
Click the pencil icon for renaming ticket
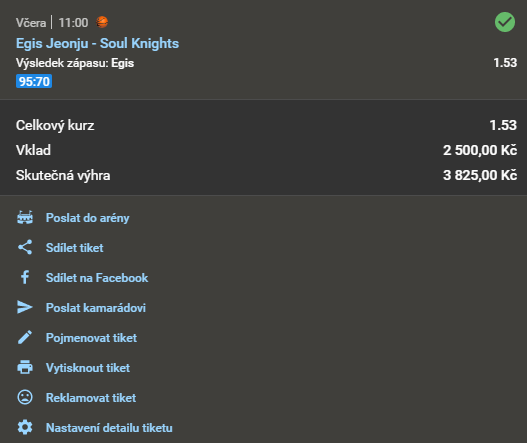25,337
